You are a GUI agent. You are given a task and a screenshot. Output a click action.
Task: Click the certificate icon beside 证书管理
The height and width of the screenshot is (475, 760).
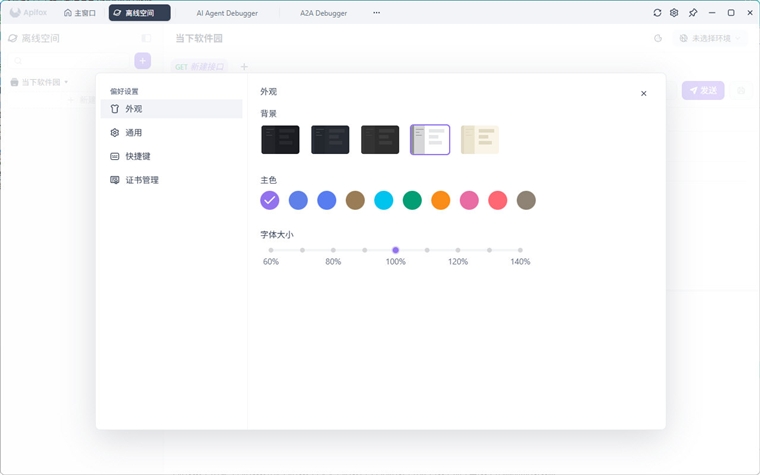point(114,180)
